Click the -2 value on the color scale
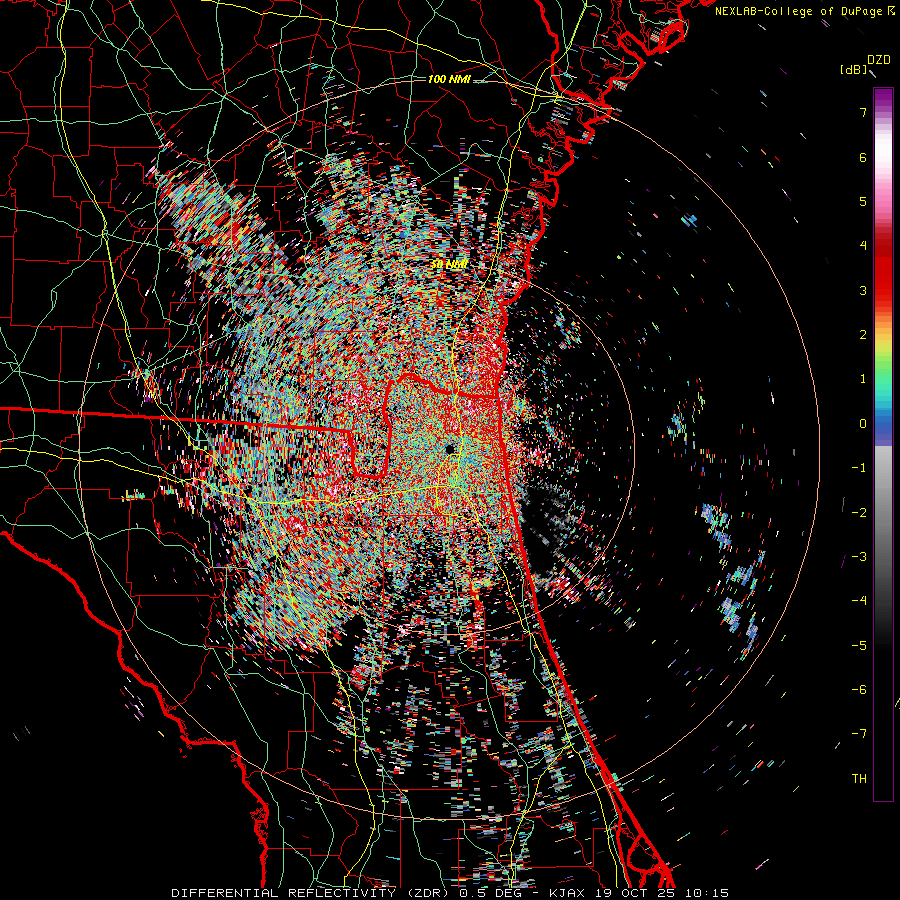The image size is (900, 900). click(x=859, y=513)
